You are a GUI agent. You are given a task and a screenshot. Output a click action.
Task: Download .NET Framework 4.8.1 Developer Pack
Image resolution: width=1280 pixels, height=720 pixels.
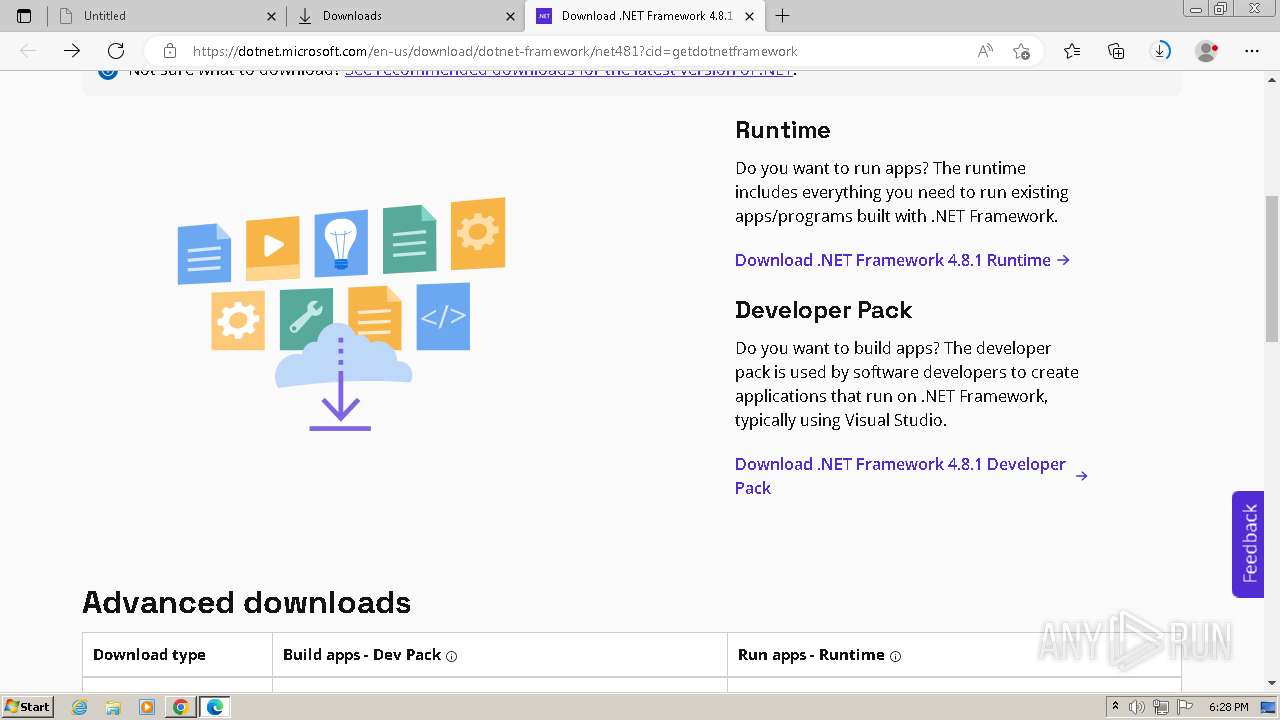[910, 476]
